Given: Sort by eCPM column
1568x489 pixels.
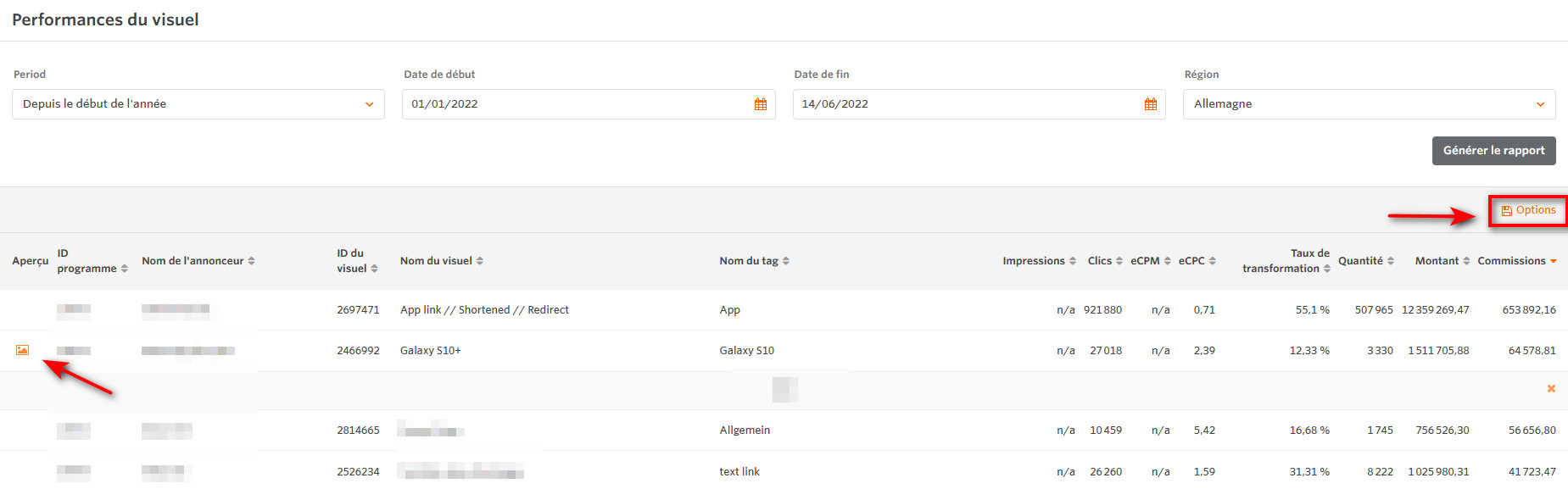Looking at the screenshot, I should pos(1151,261).
